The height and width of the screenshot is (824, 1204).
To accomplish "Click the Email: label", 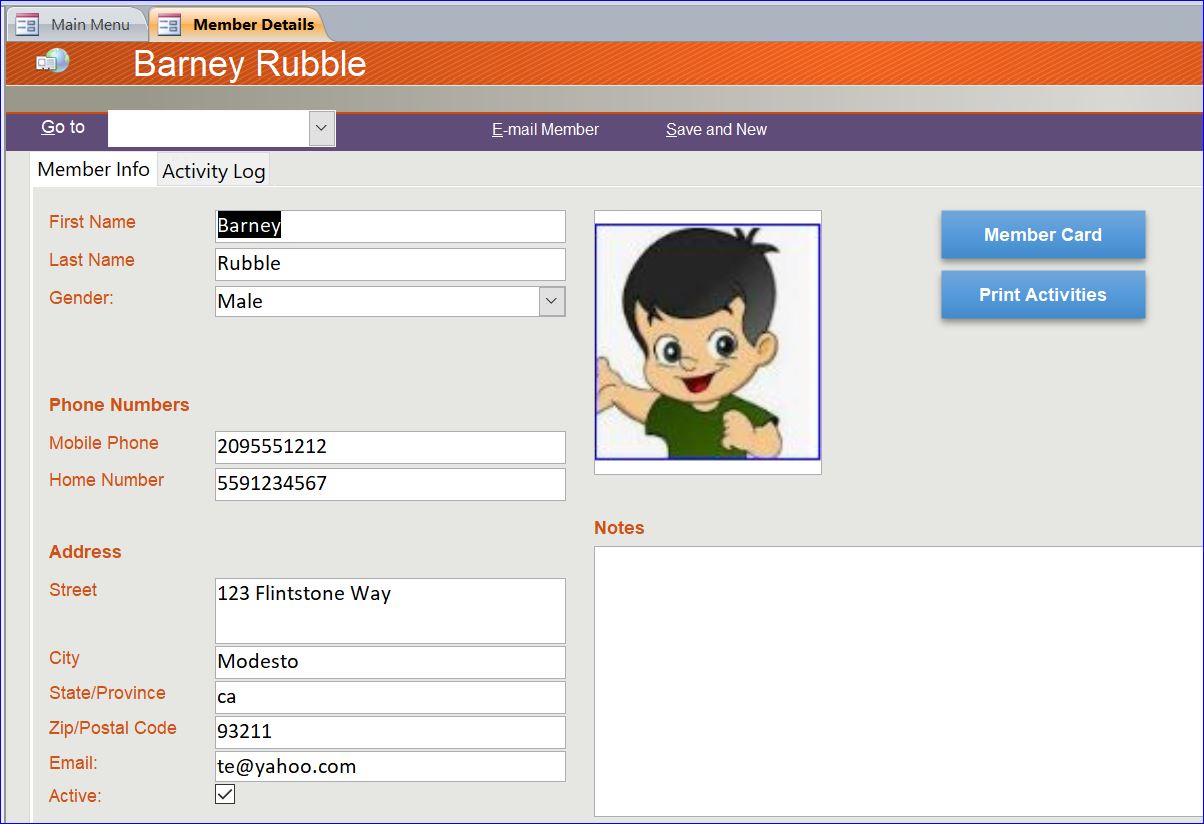I will [x=73, y=763].
